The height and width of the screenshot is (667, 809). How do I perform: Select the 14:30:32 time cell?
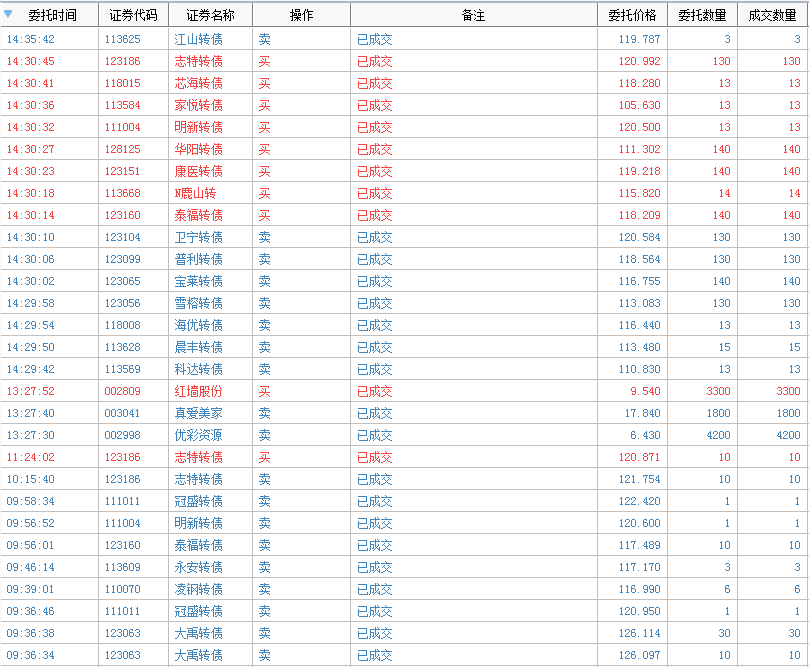30,127
